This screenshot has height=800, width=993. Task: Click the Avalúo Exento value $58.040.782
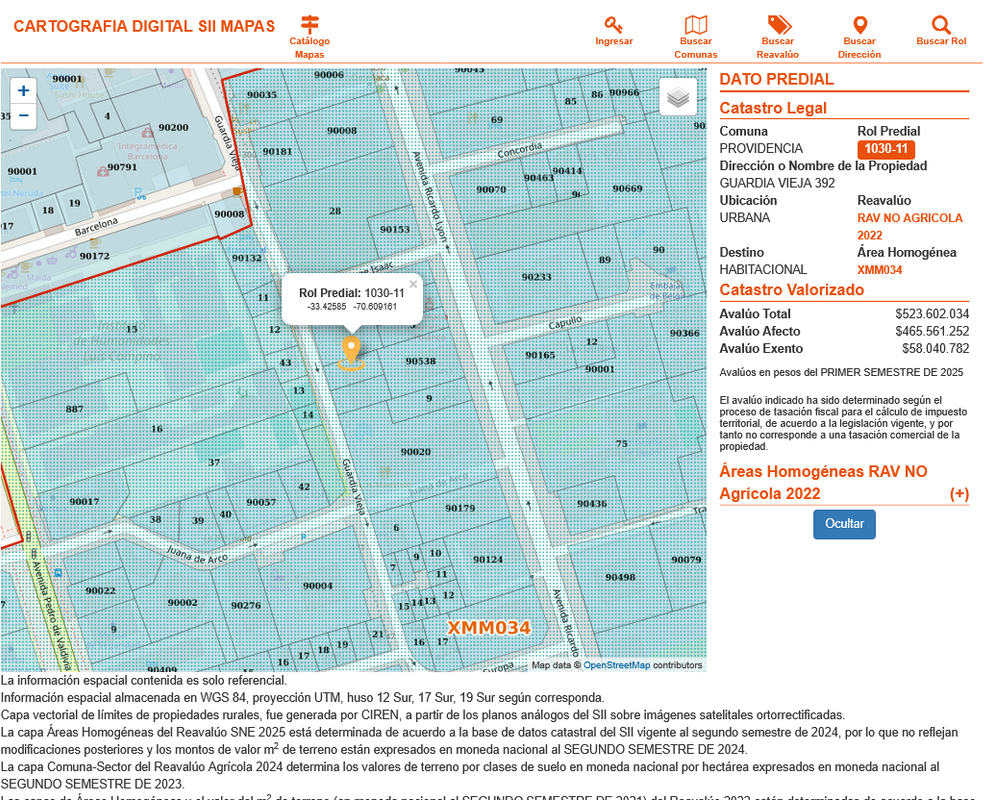click(935, 348)
